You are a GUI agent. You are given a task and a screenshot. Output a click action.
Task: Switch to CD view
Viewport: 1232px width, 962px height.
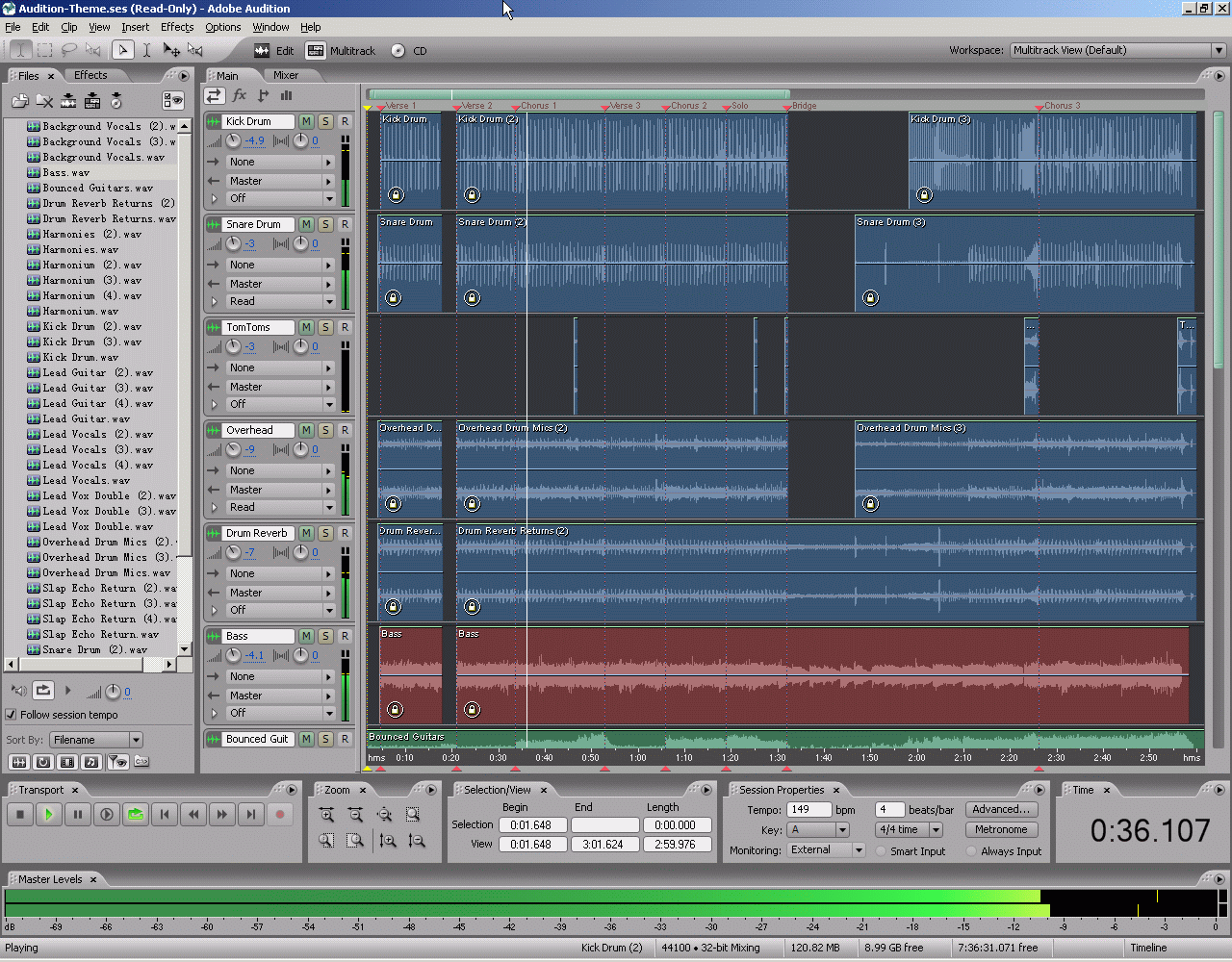coord(409,51)
